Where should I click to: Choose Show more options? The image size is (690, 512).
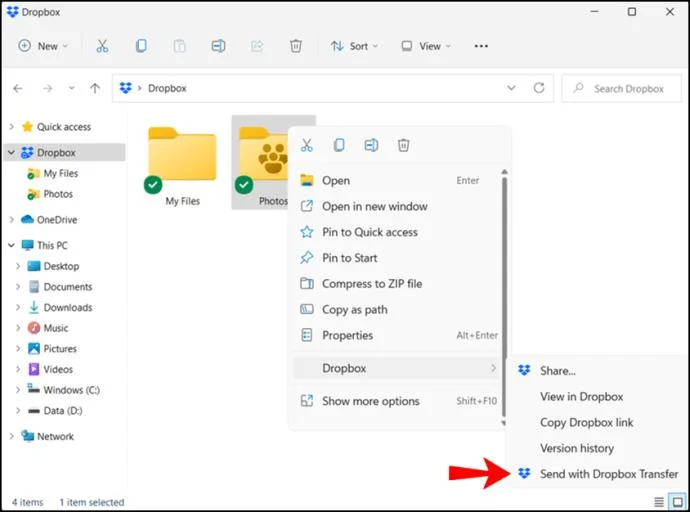pos(396,401)
